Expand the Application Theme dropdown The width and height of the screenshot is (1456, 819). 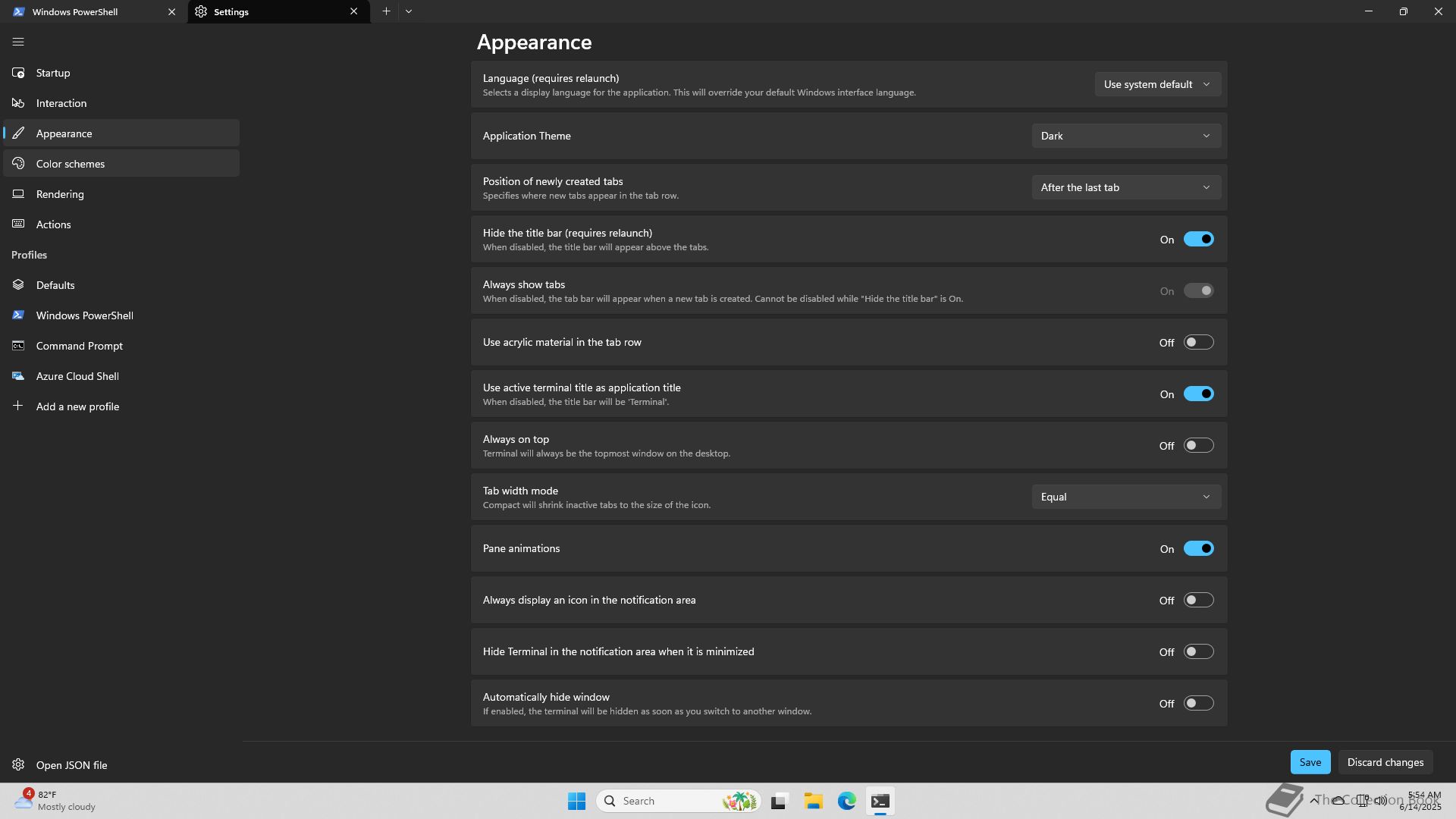[1125, 136]
